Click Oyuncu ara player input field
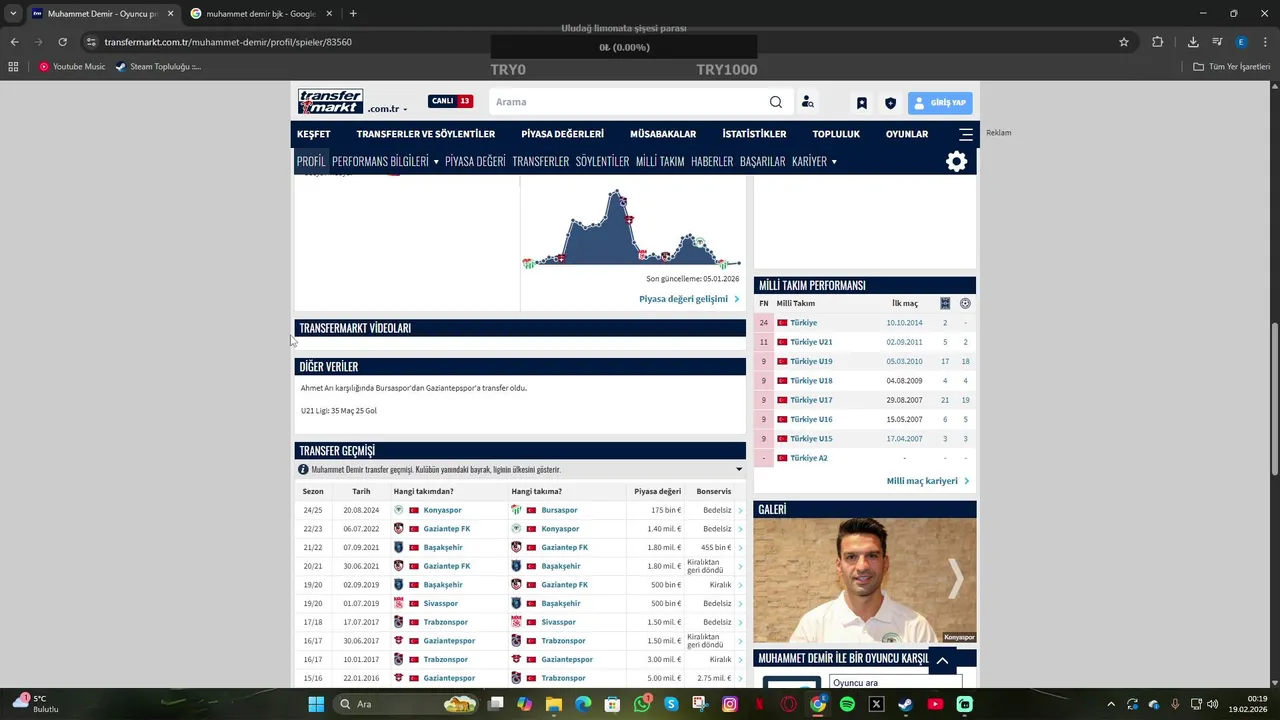This screenshot has height=720, width=1280. tap(895, 683)
